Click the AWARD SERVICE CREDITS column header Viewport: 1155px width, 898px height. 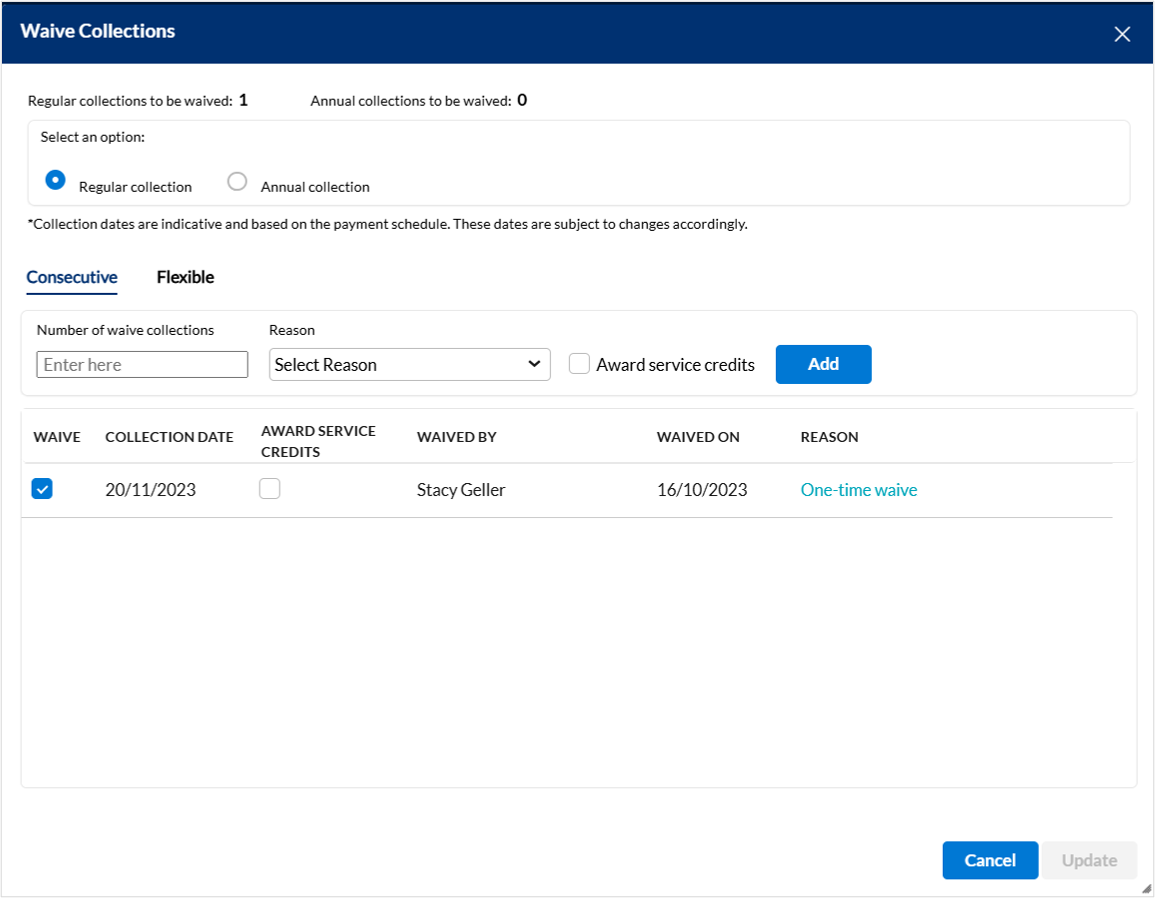[318, 441]
